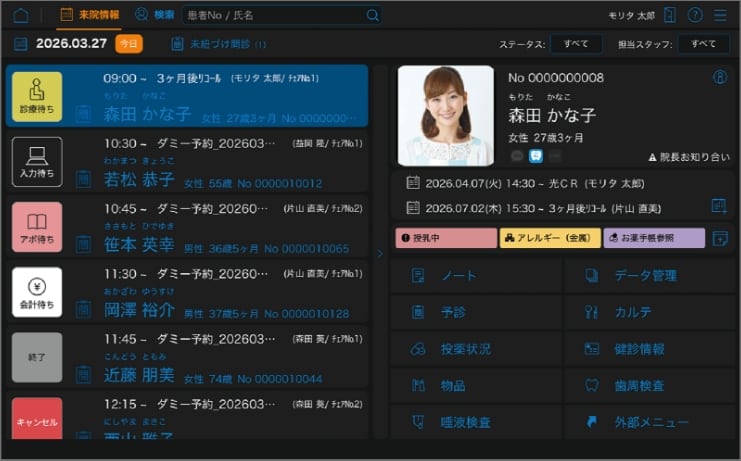
Task: Click the お薬手帳参照 alert tag
Action: [x=654, y=238]
